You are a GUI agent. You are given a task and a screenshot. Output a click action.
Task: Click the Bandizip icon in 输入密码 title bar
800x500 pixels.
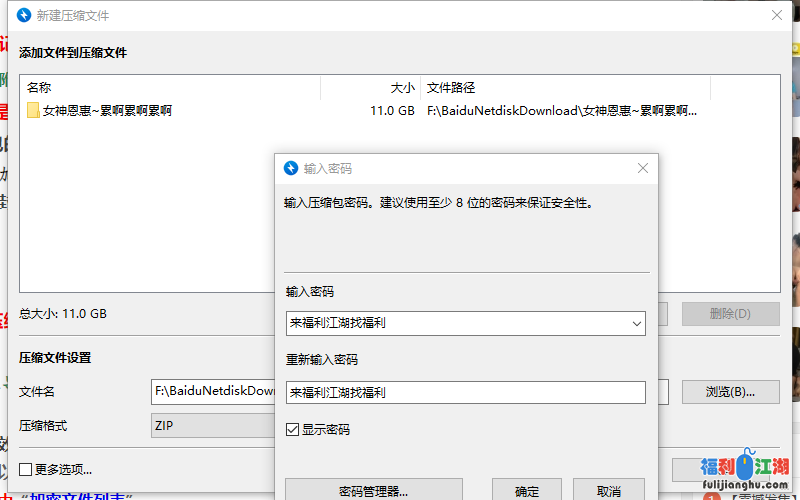pyautogui.click(x=291, y=169)
